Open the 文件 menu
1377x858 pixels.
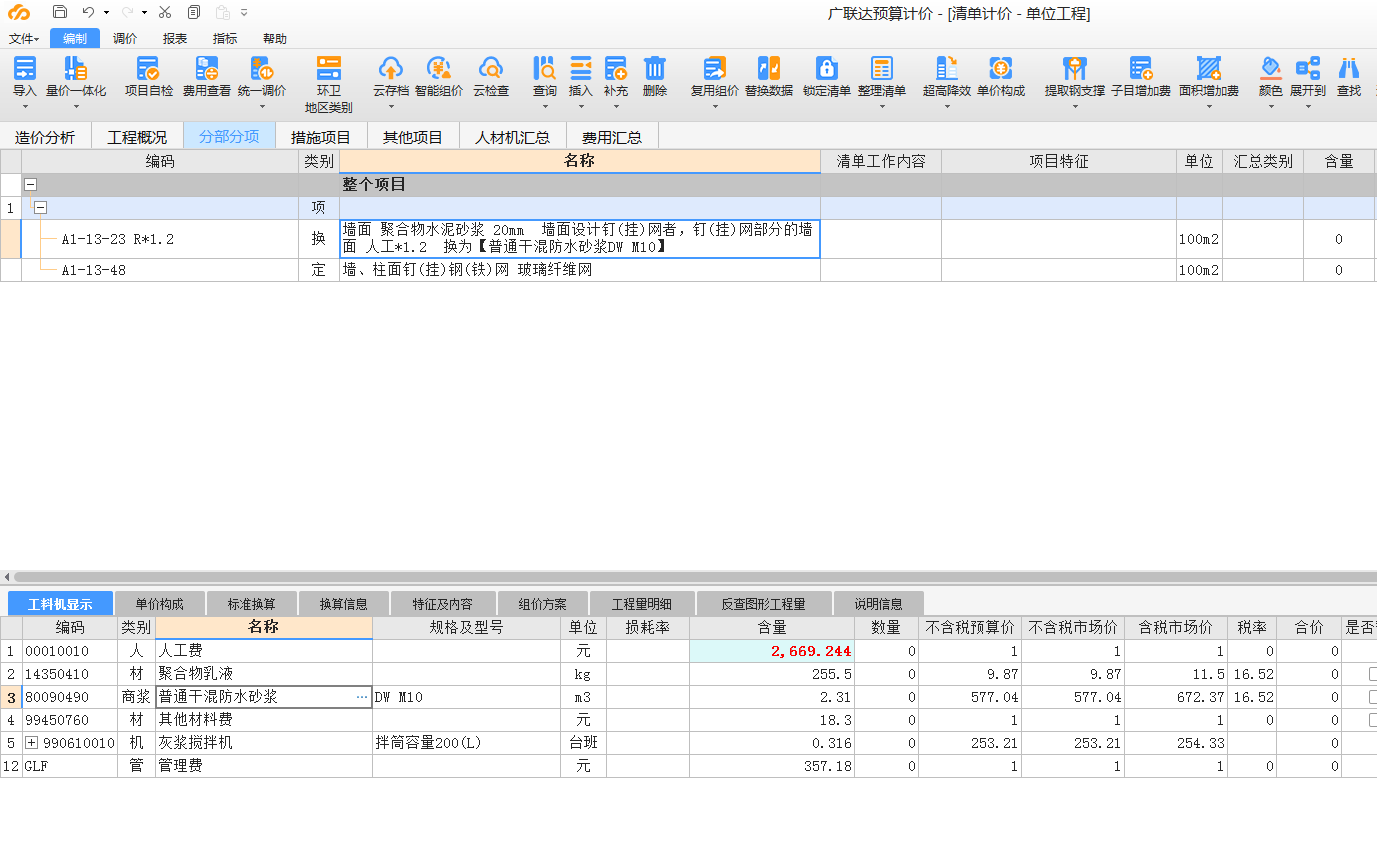pos(24,39)
